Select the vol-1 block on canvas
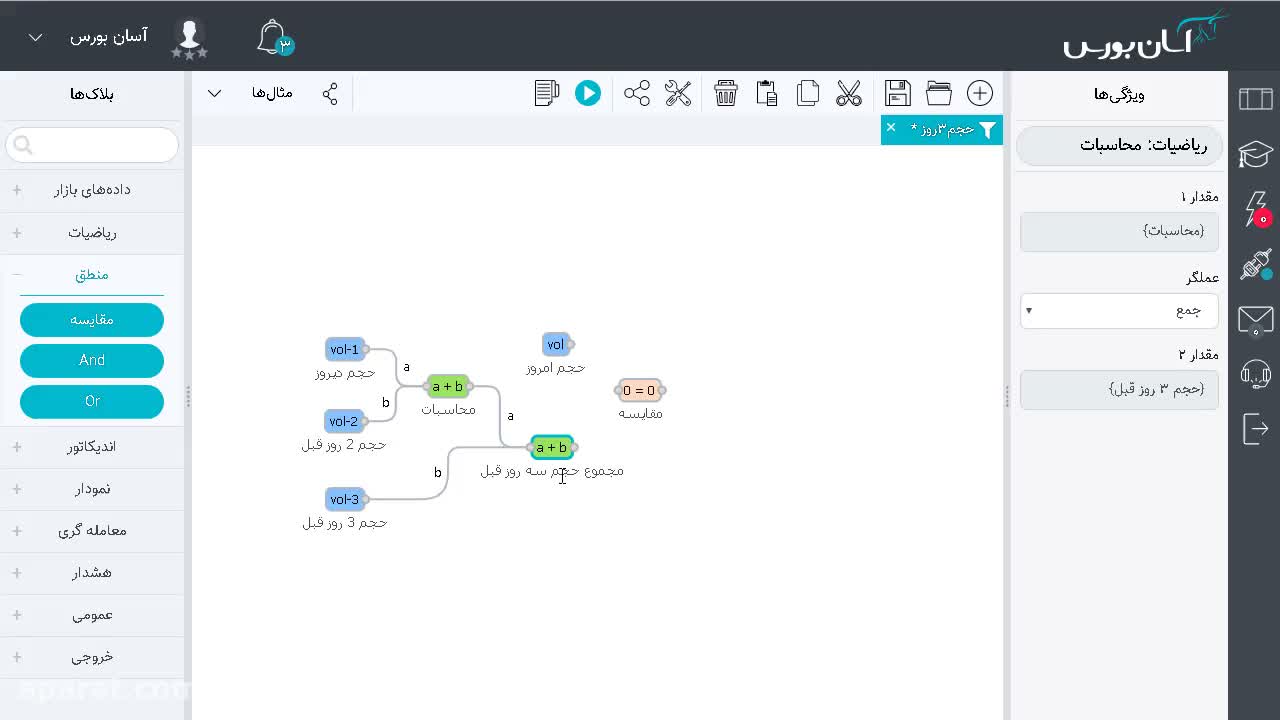 tap(345, 349)
